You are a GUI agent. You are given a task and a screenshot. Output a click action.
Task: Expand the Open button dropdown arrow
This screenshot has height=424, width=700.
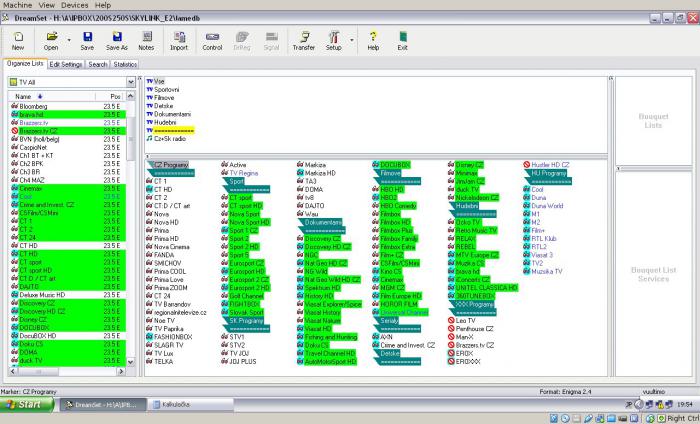(69, 41)
